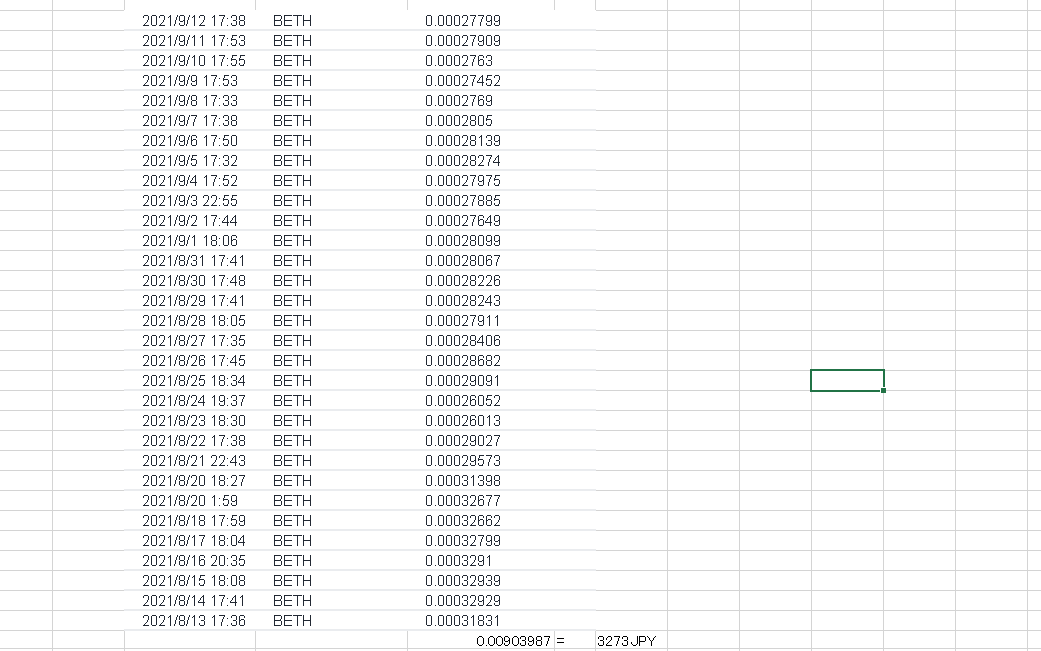Click the BETH cell in the 2021/8/24 row
This screenshot has height=651, width=1041.
click(292, 401)
